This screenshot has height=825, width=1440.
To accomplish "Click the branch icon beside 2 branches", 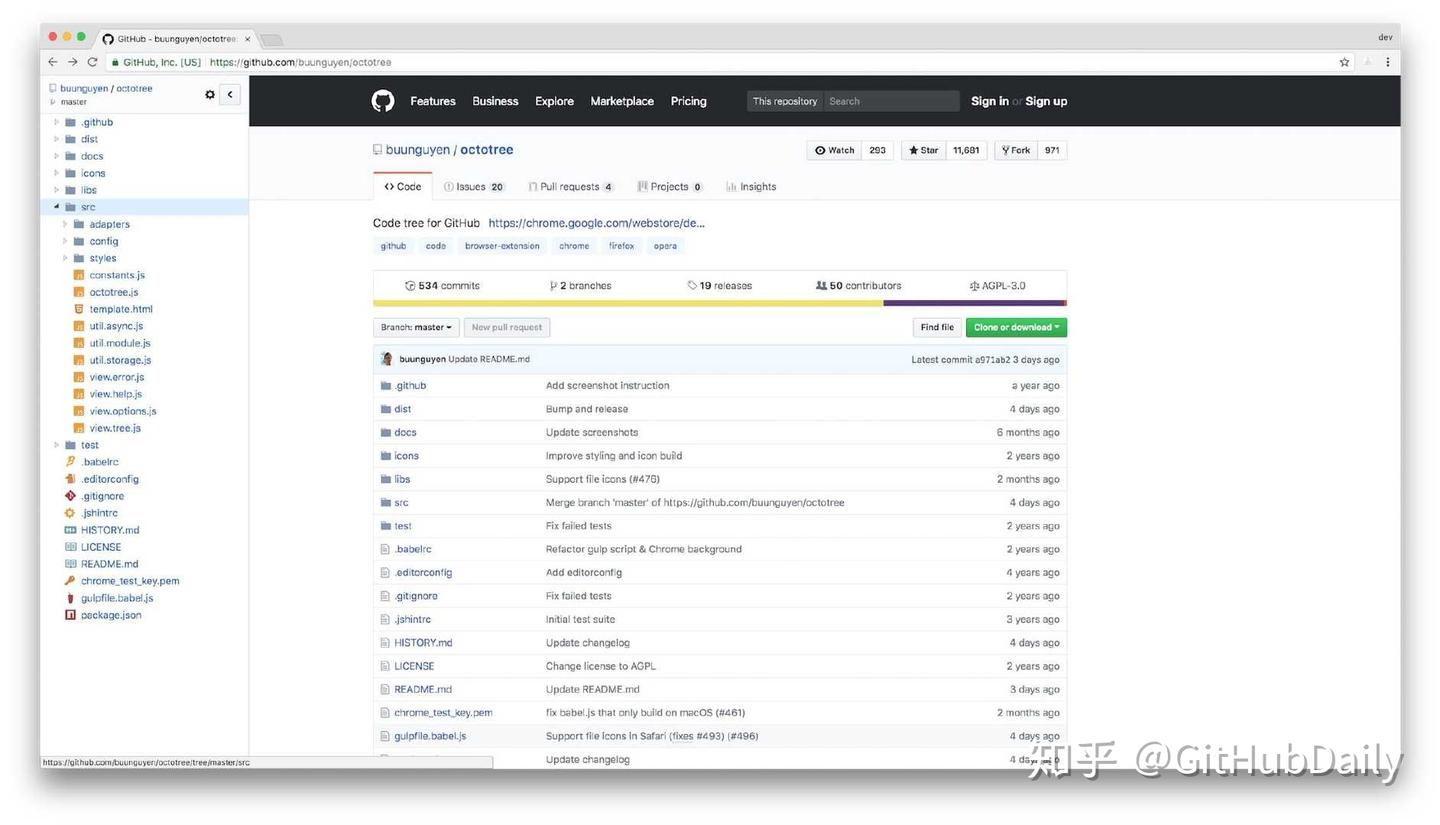I will tap(552, 285).
